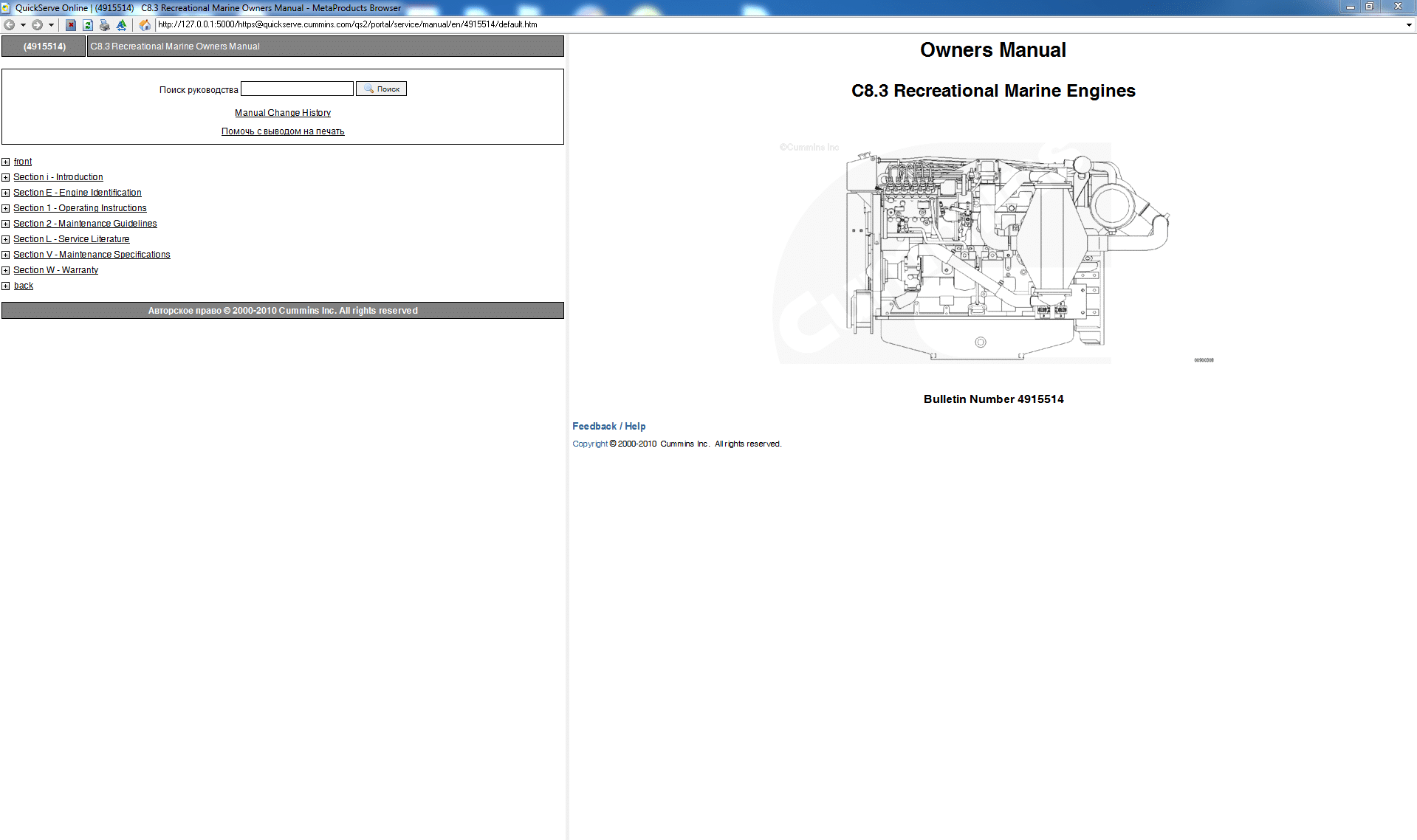The image size is (1417, 840).
Task: Click inside the manual search input field
Action: click(x=297, y=88)
